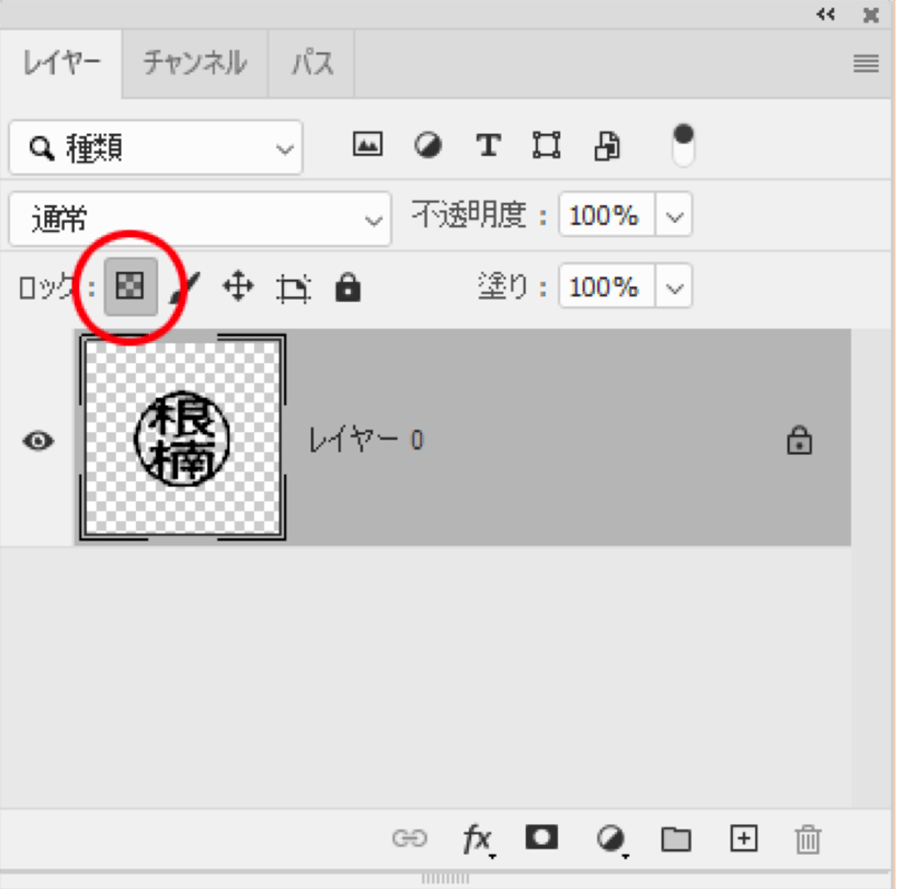Delete layer with trash icon
The height and width of the screenshot is (889, 900).
point(808,840)
